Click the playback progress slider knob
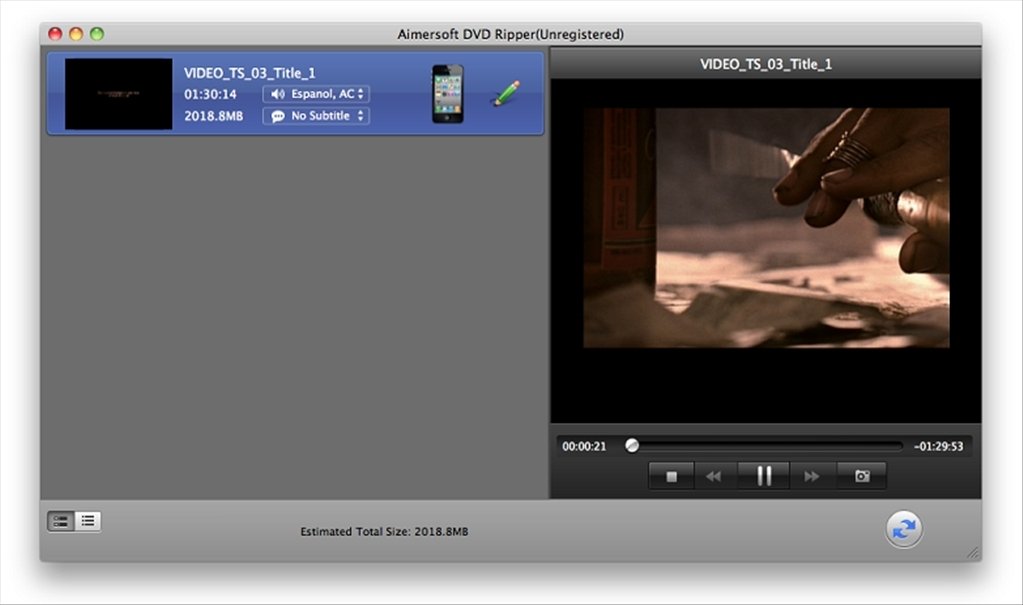The width and height of the screenshot is (1023, 605). 632,445
